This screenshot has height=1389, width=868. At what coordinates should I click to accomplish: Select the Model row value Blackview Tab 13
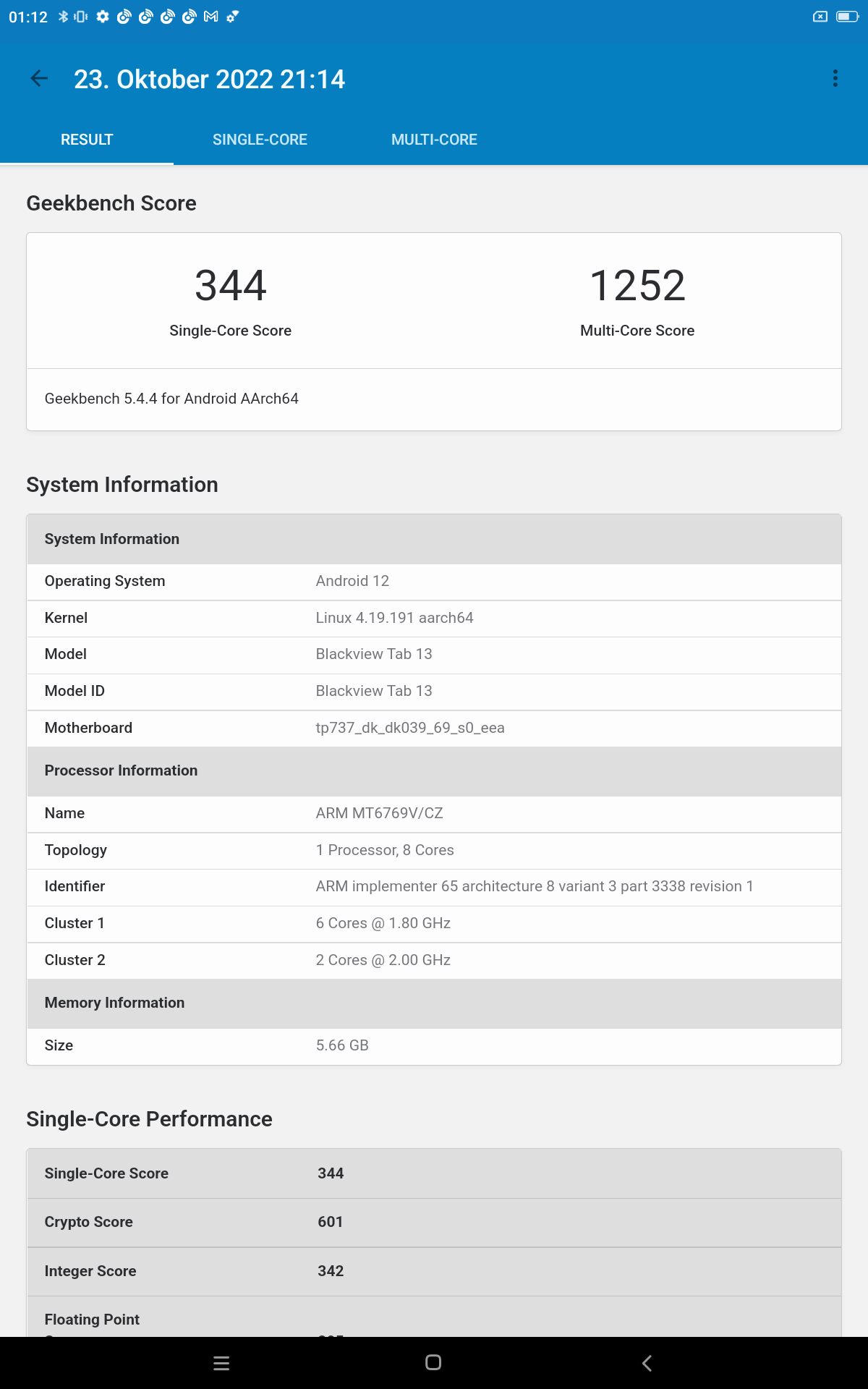[374, 654]
